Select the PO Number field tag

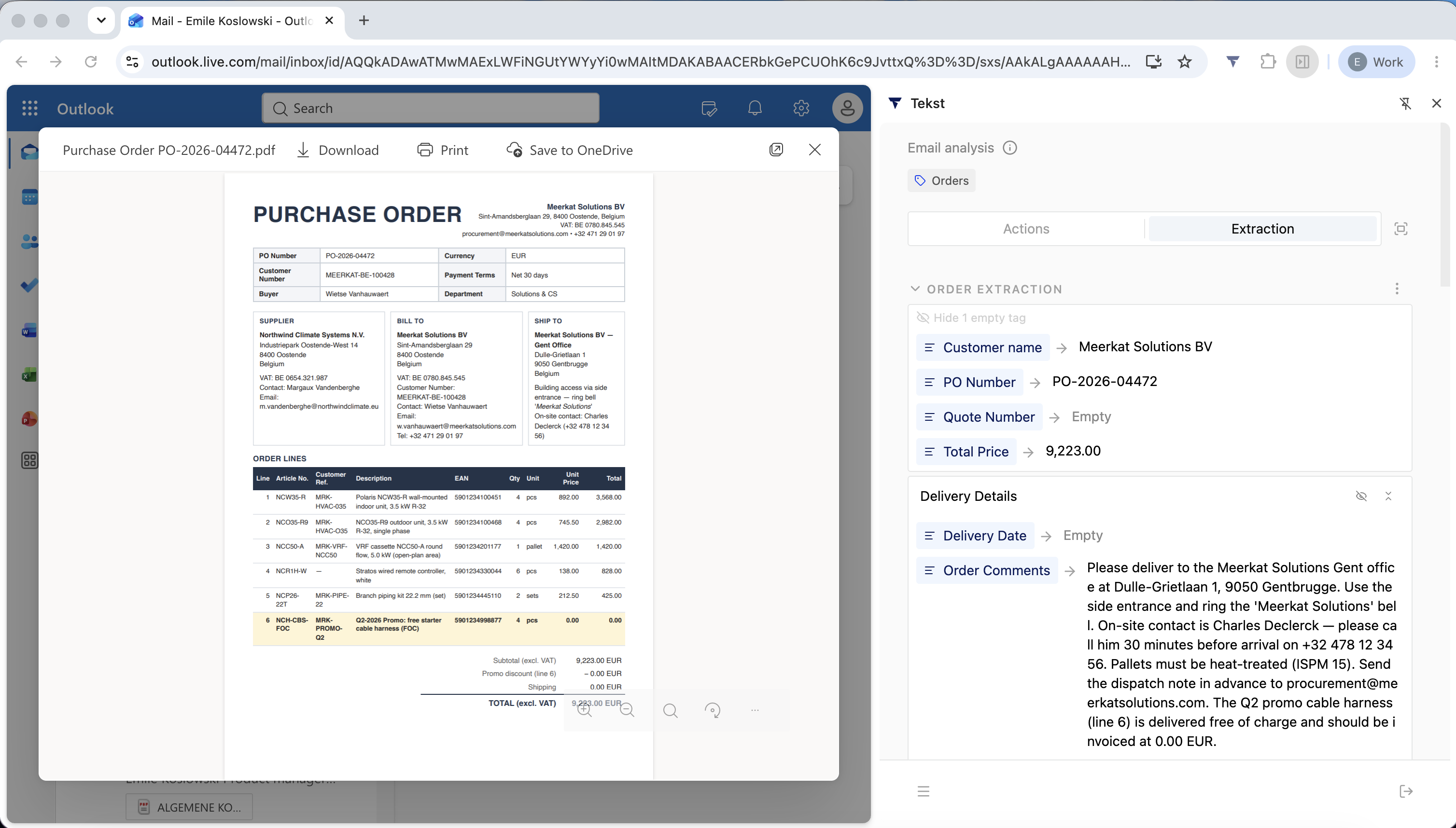tap(969, 382)
